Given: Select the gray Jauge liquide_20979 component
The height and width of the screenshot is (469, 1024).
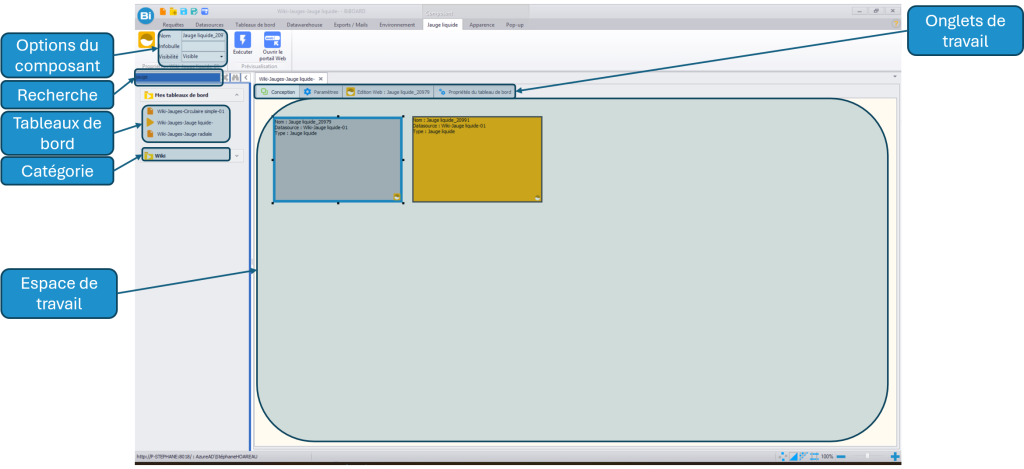Looking at the screenshot, I should point(338,159).
